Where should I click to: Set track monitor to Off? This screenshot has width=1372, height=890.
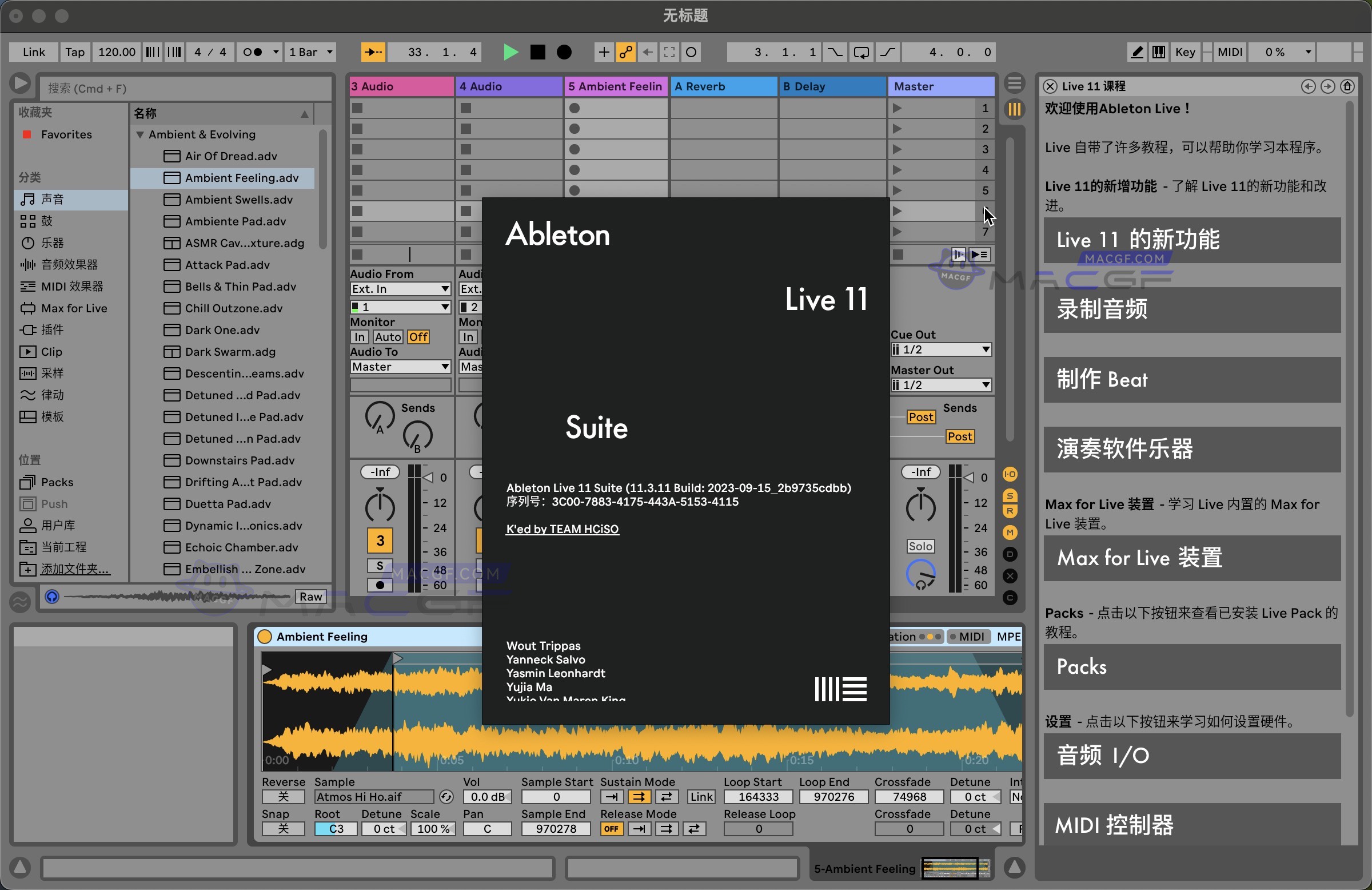(x=418, y=336)
